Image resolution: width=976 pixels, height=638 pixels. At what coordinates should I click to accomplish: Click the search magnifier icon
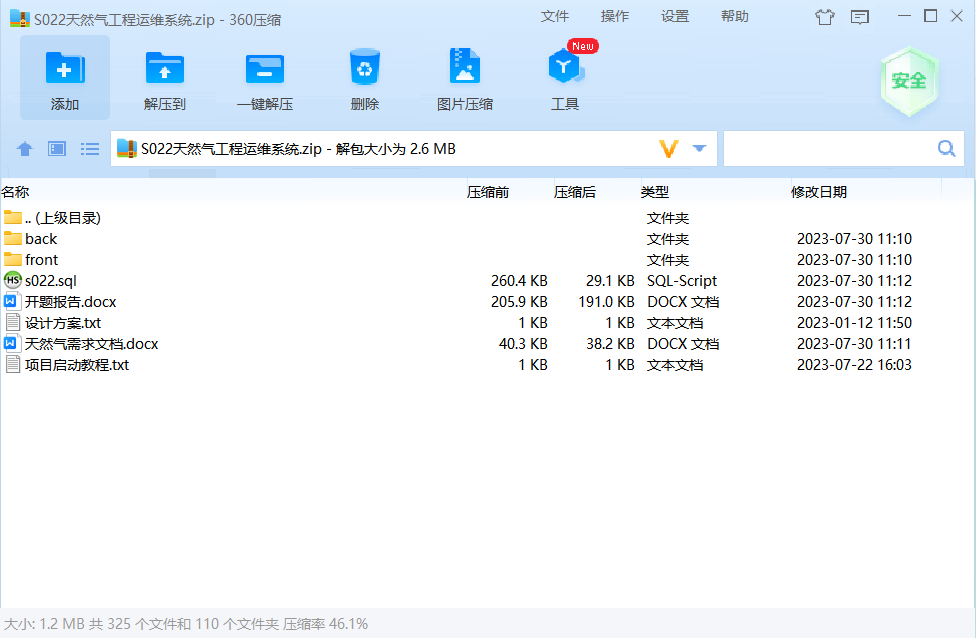(x=947, y=149)
